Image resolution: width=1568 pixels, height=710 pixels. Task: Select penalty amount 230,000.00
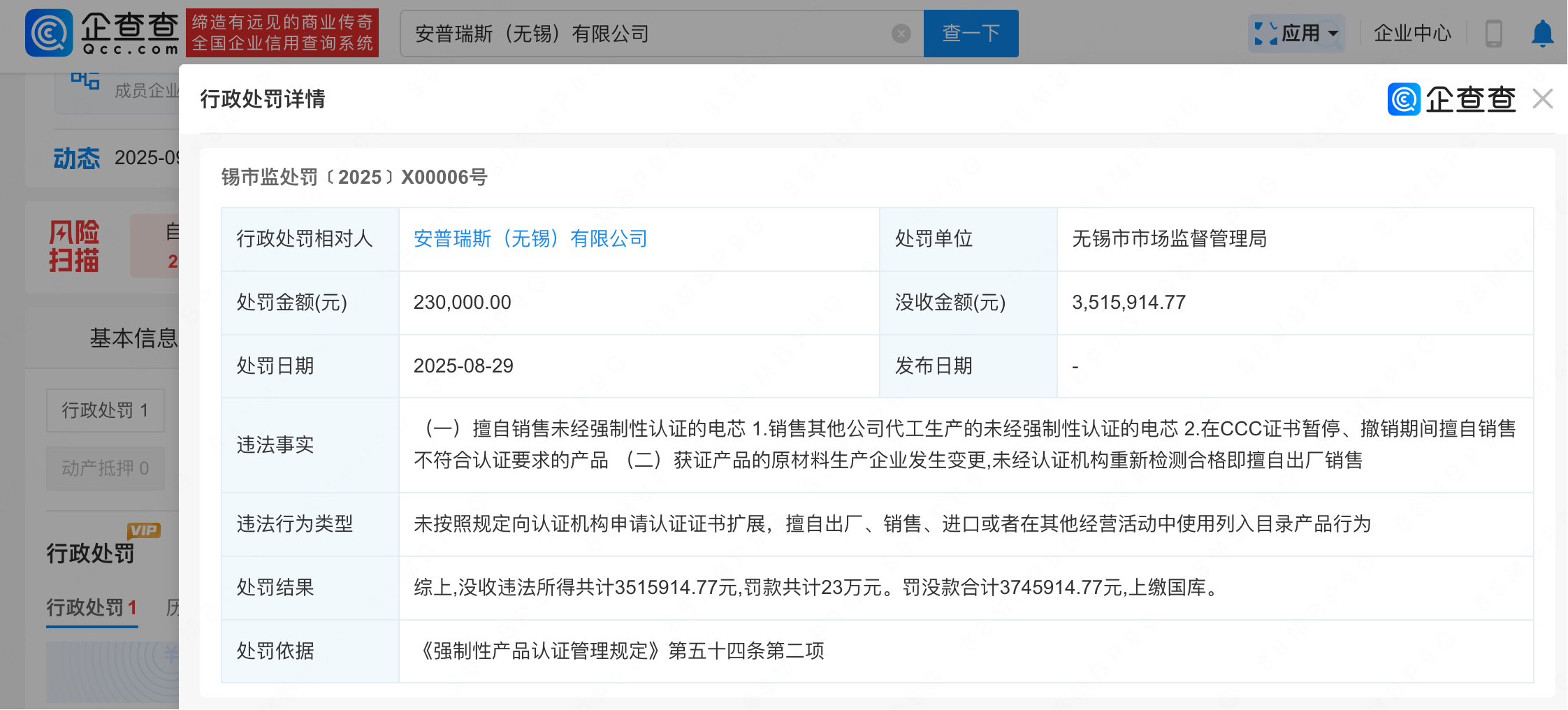pyautogui.click(x=462, y=303)
